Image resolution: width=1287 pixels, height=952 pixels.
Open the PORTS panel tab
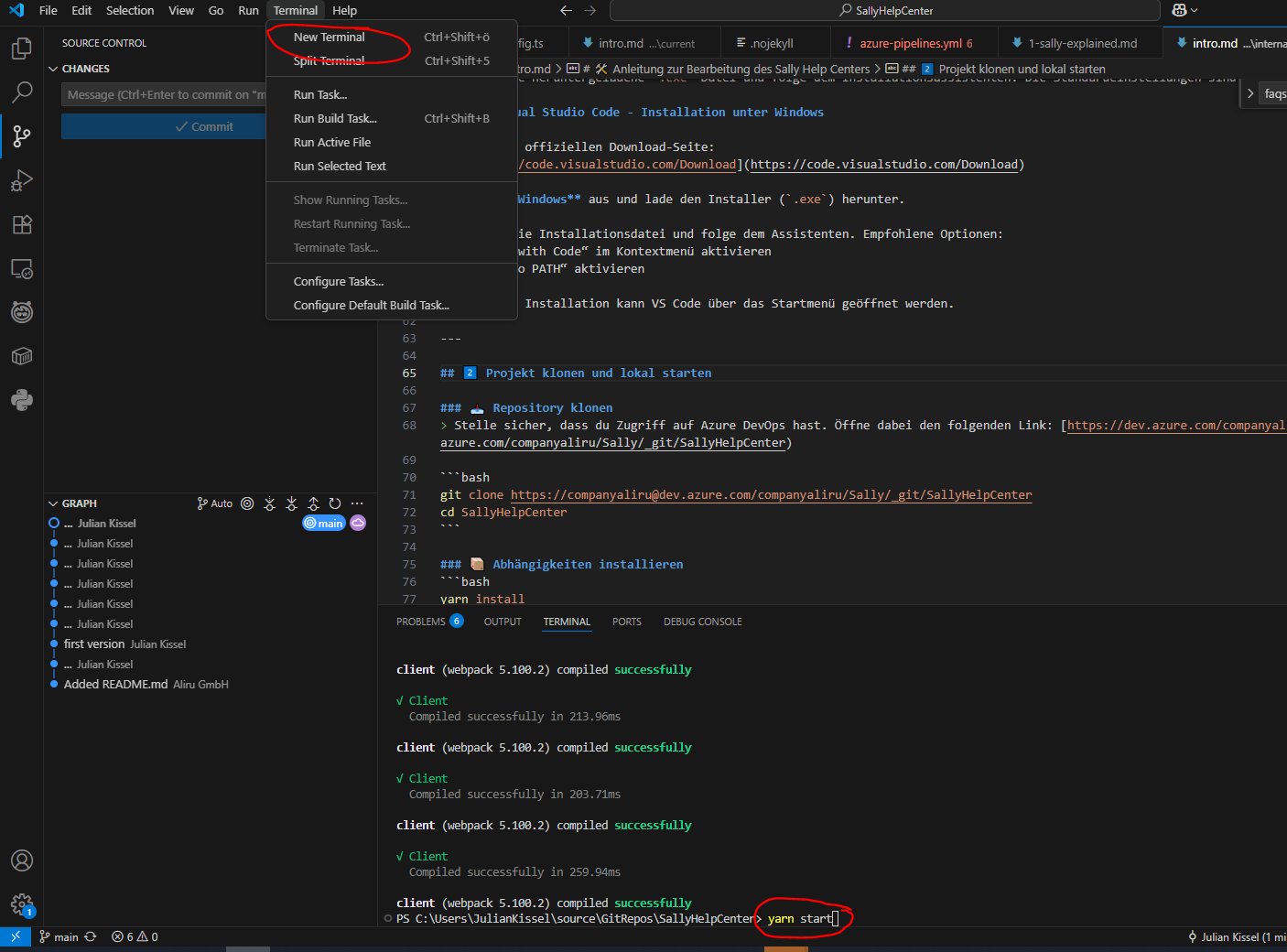click(627, 622)
